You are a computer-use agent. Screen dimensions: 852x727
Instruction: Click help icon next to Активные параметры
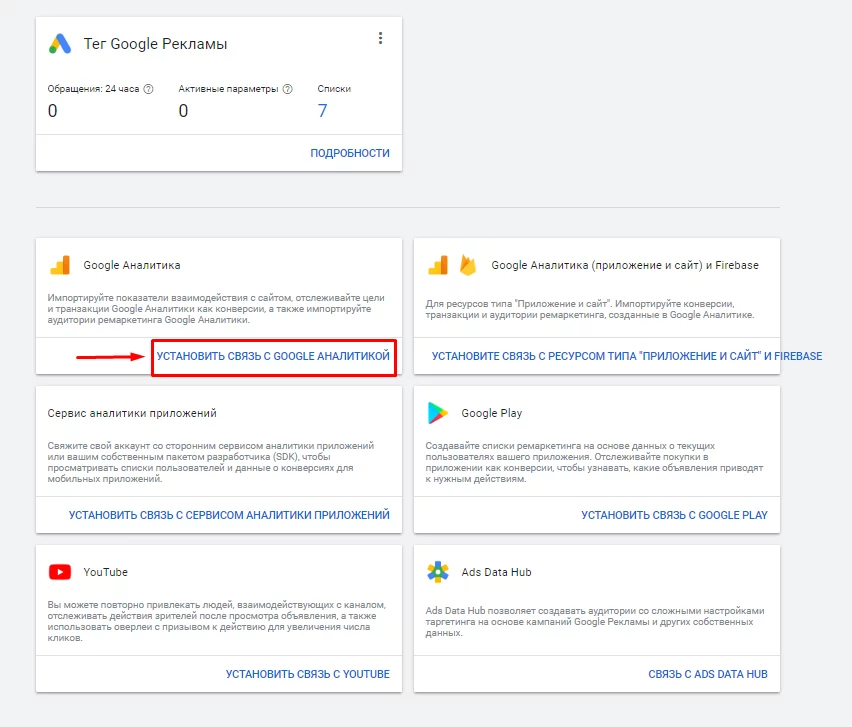(287, 89)
